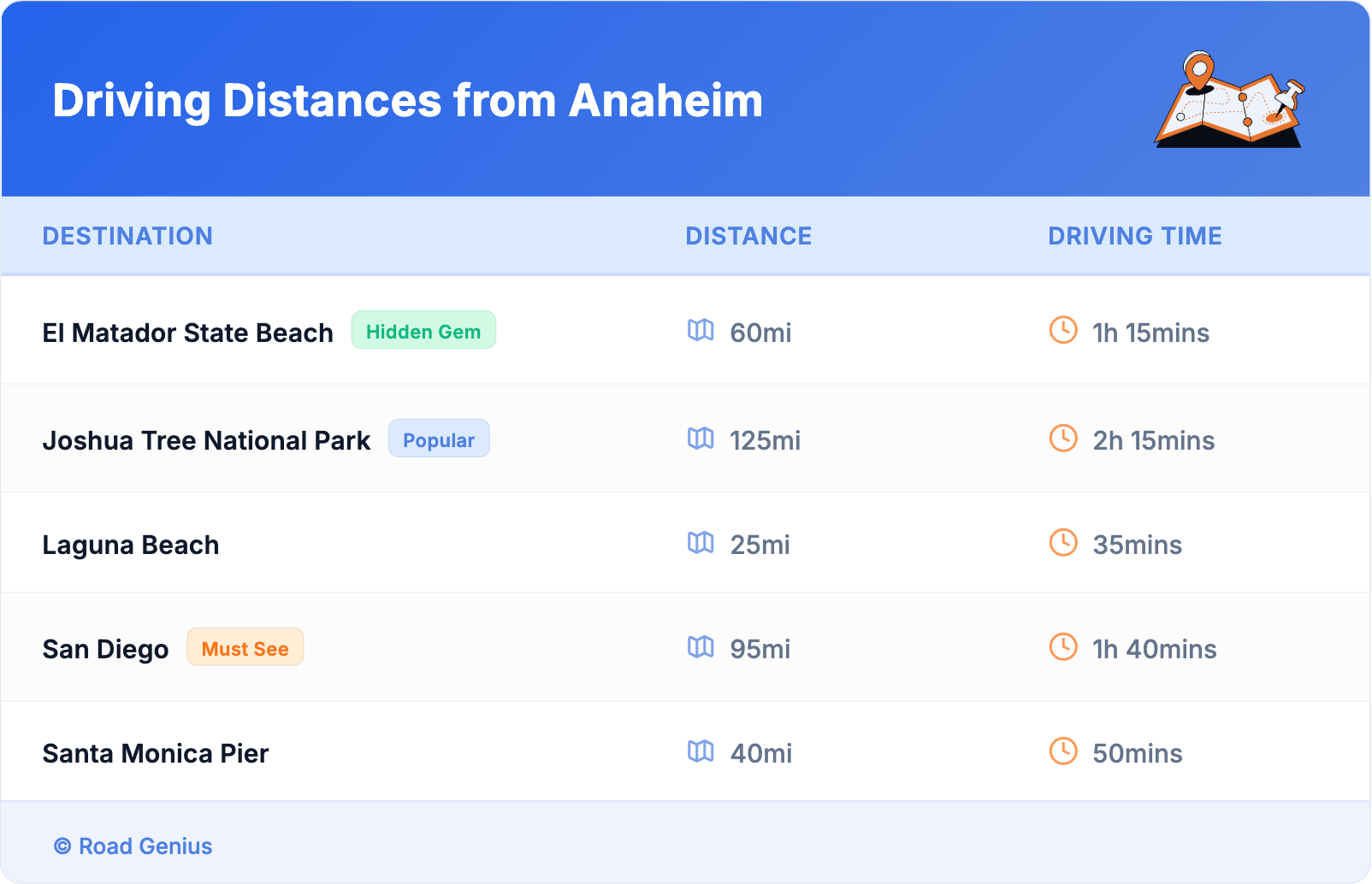
Task: Click the clock icon beside 1h 15mins
Action: (1063, 330)
